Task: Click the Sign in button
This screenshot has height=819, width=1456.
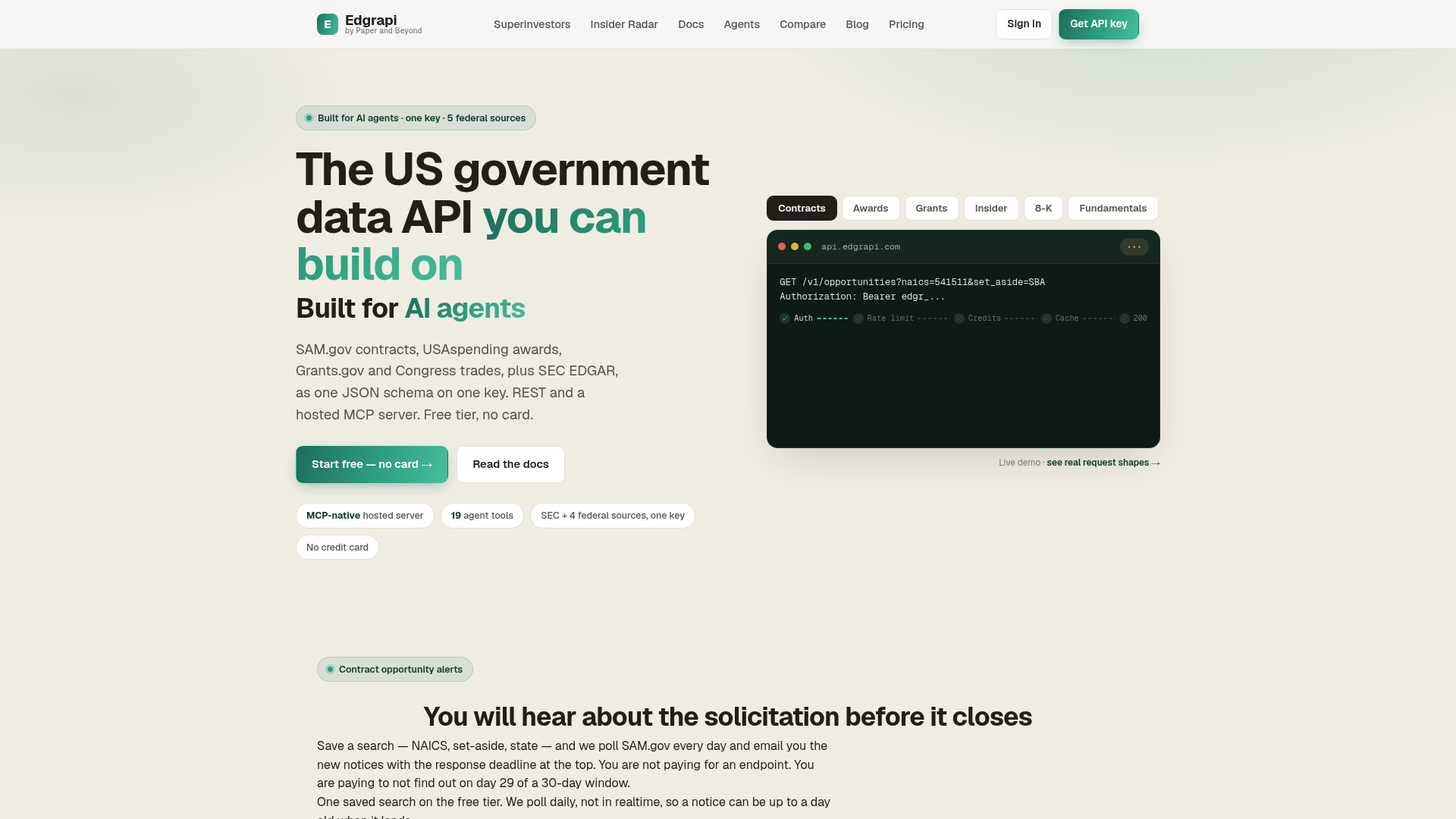Action: (1024, 24)
